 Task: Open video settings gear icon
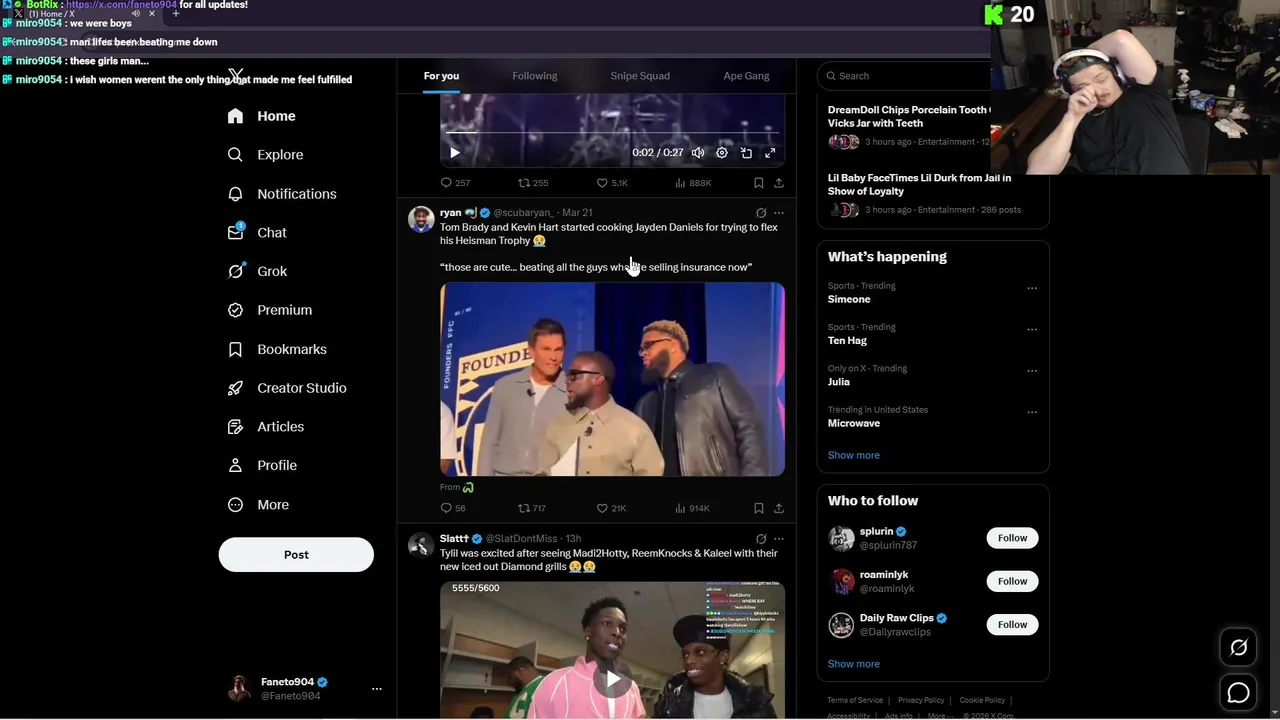click(722, 153)
